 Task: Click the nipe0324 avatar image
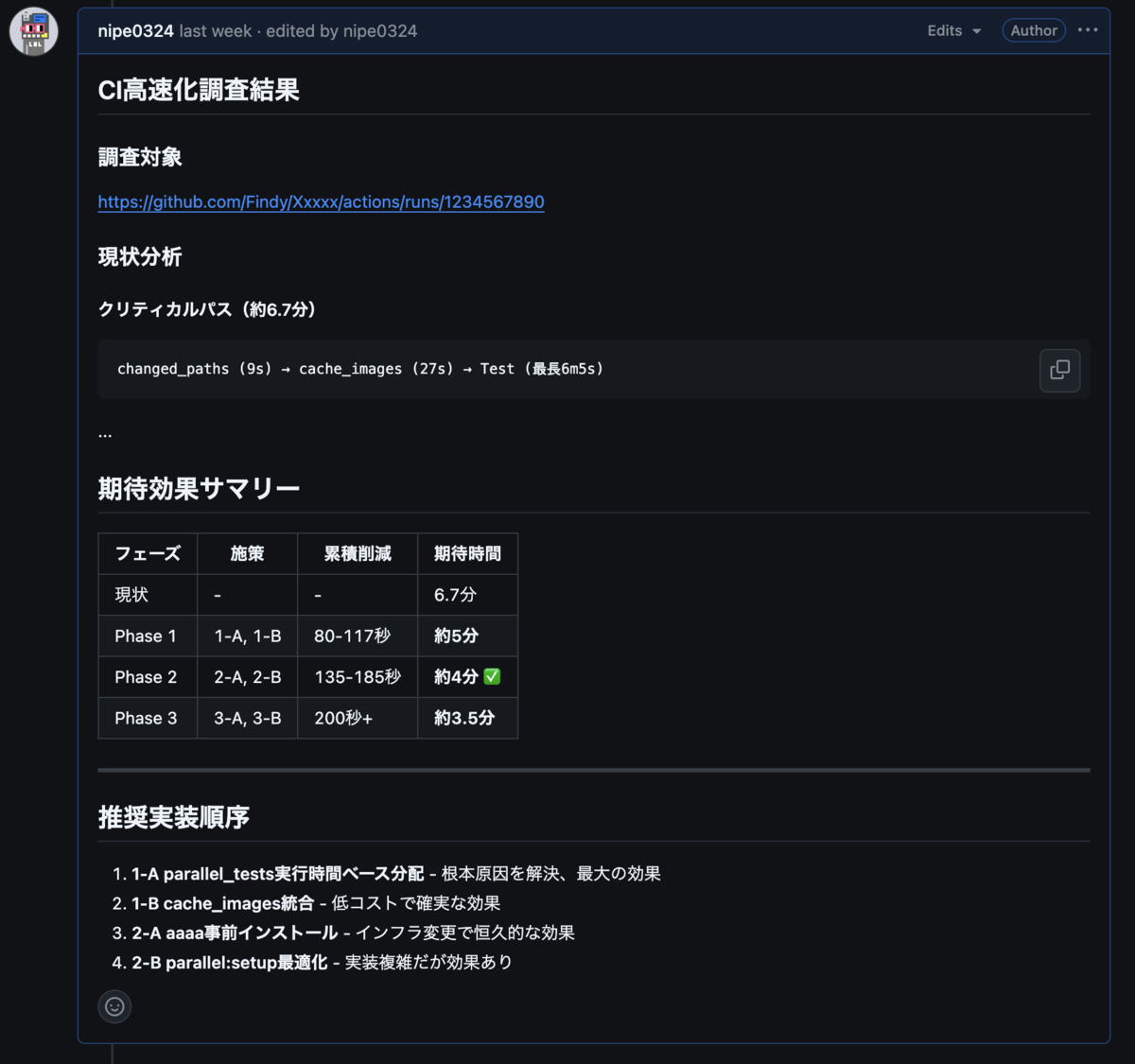pos(33,31)
